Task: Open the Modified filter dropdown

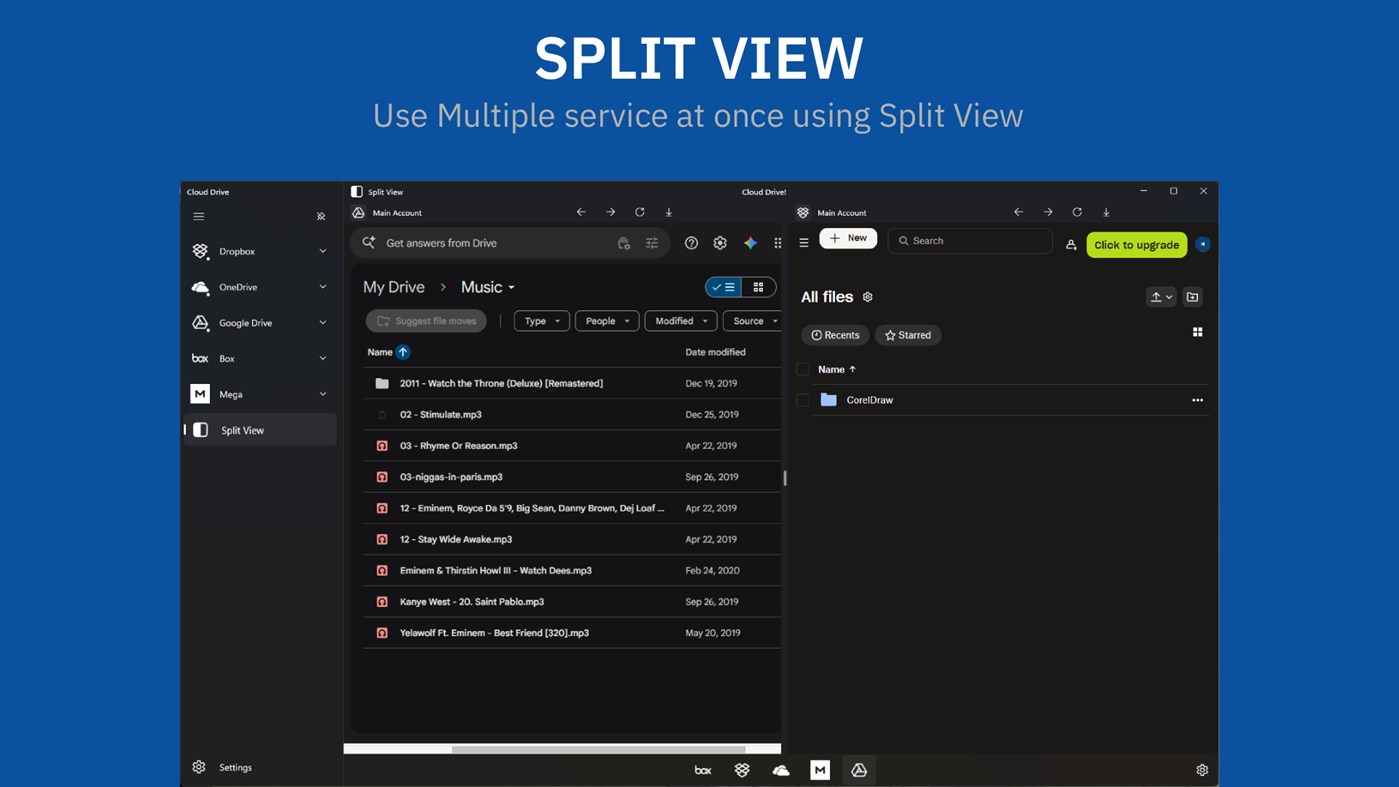Action: click(x=681, y=321)
